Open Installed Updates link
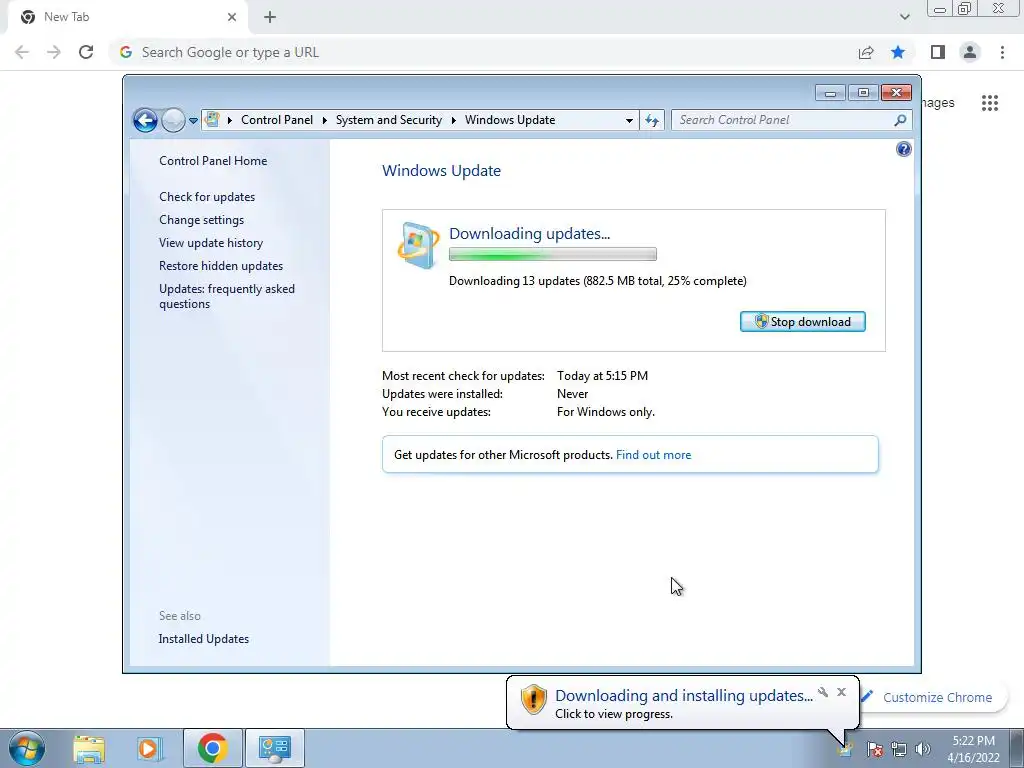 point(204,639)
